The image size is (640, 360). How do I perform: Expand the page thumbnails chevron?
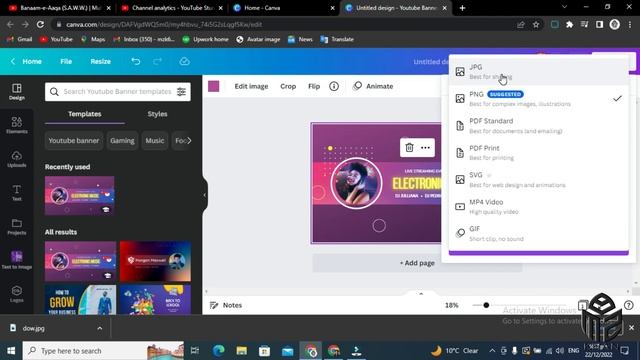421,293
